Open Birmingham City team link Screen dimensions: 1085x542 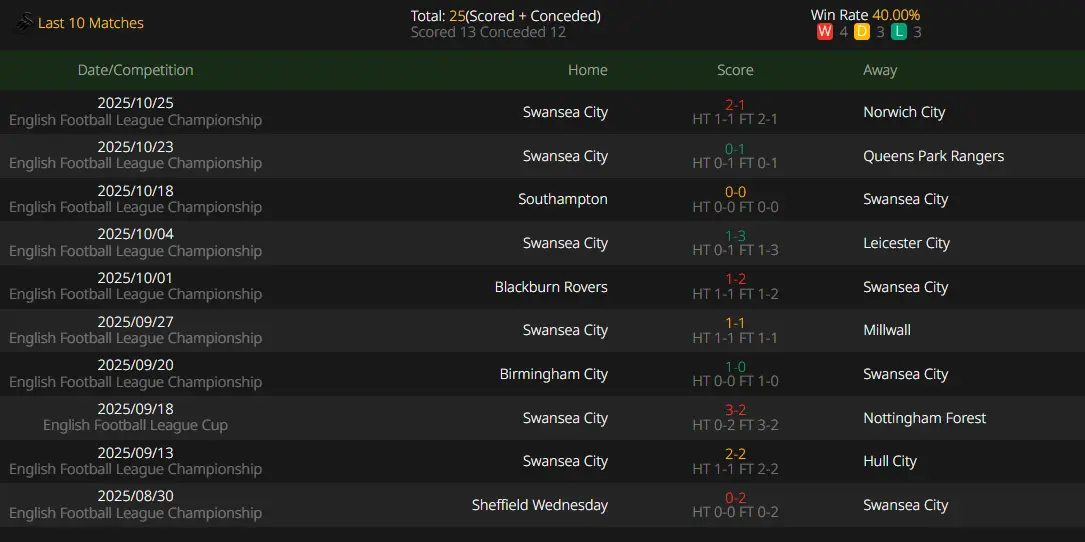coord(554,374)
